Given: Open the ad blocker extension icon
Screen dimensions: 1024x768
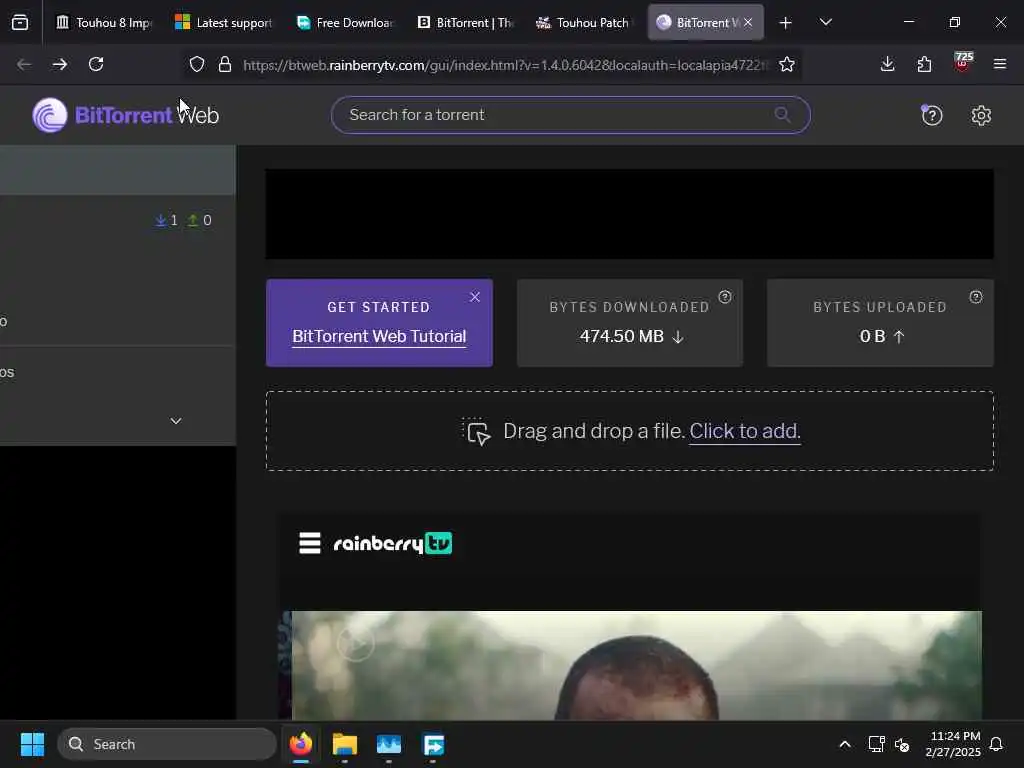Looking at the screenshot, I should [x=963, y=62].
